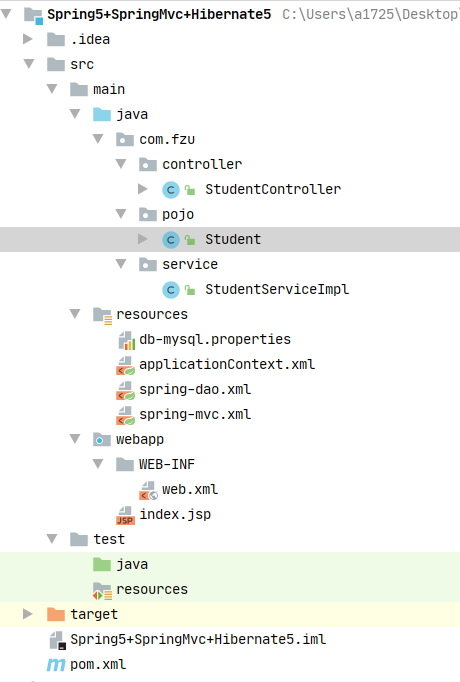The width and height of the screenshot is (460, 682).
Task: Select spring-mvc.xml file
Action: click(x=195, y=415)
